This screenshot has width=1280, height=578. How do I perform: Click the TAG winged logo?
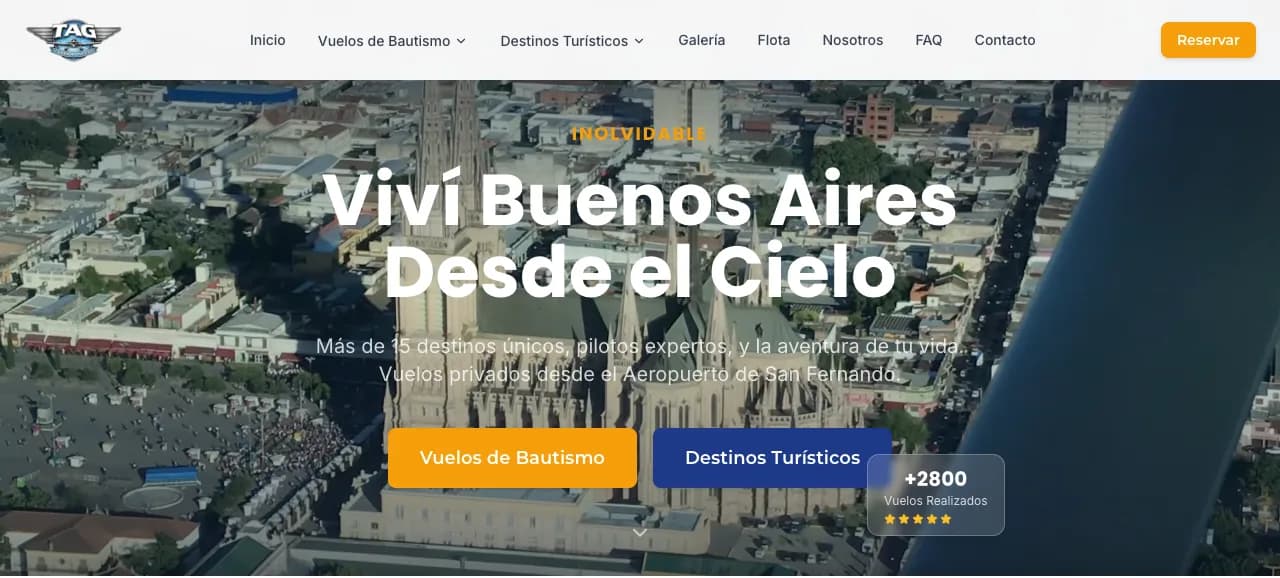pos(74,40)
